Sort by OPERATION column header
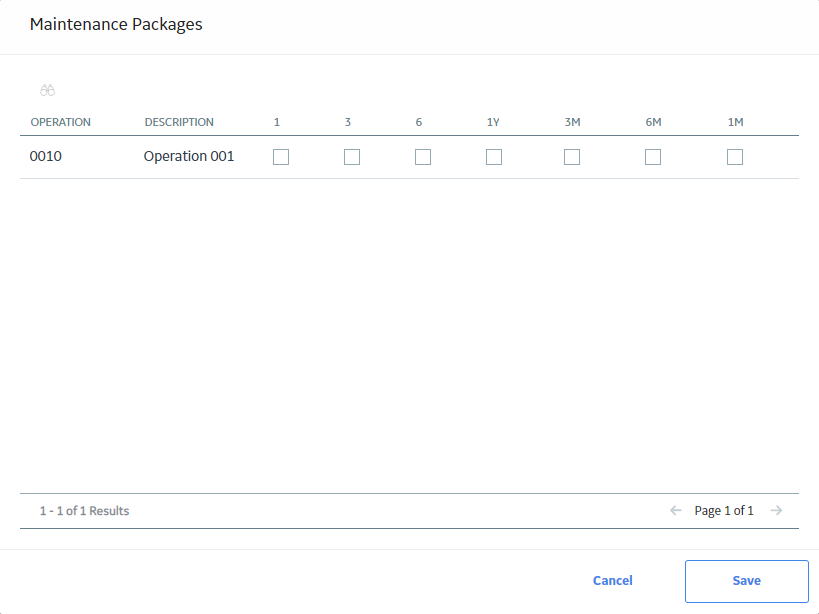The image size is (819, 614). (61, 122)
